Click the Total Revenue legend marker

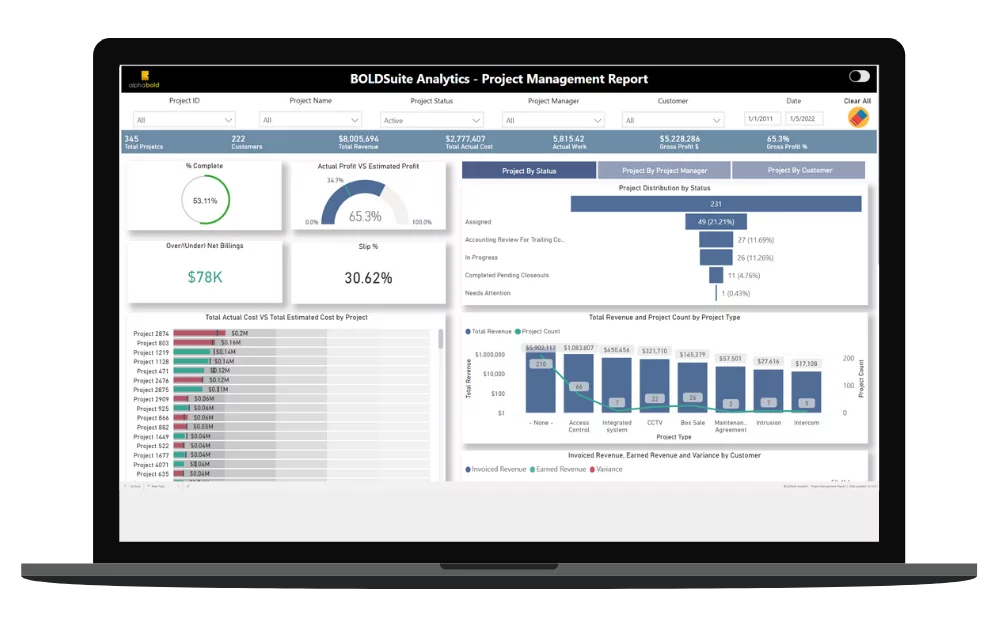[x=468, y=332]
